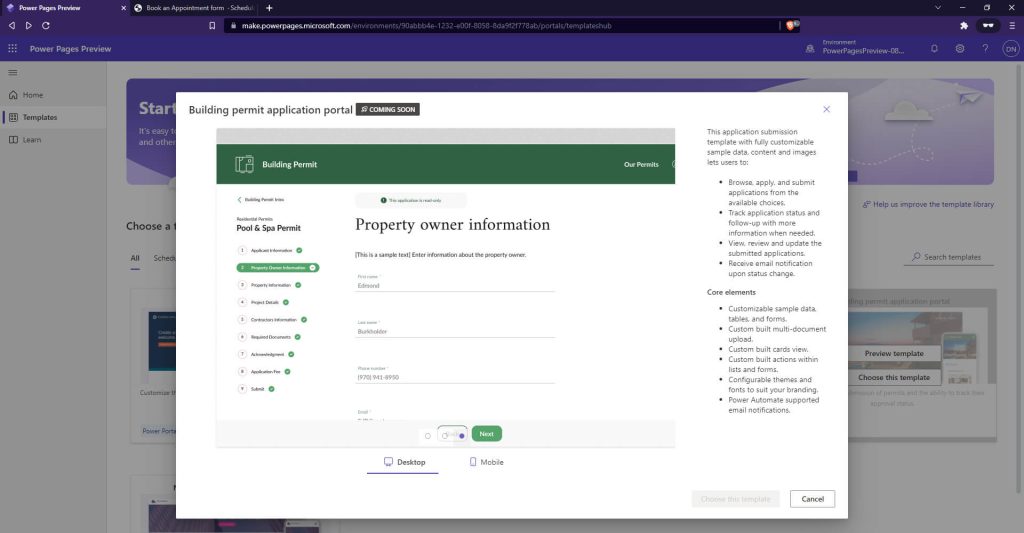Open the Brave Shields icon
The image size is (1024, 533).
coord(791,25)
